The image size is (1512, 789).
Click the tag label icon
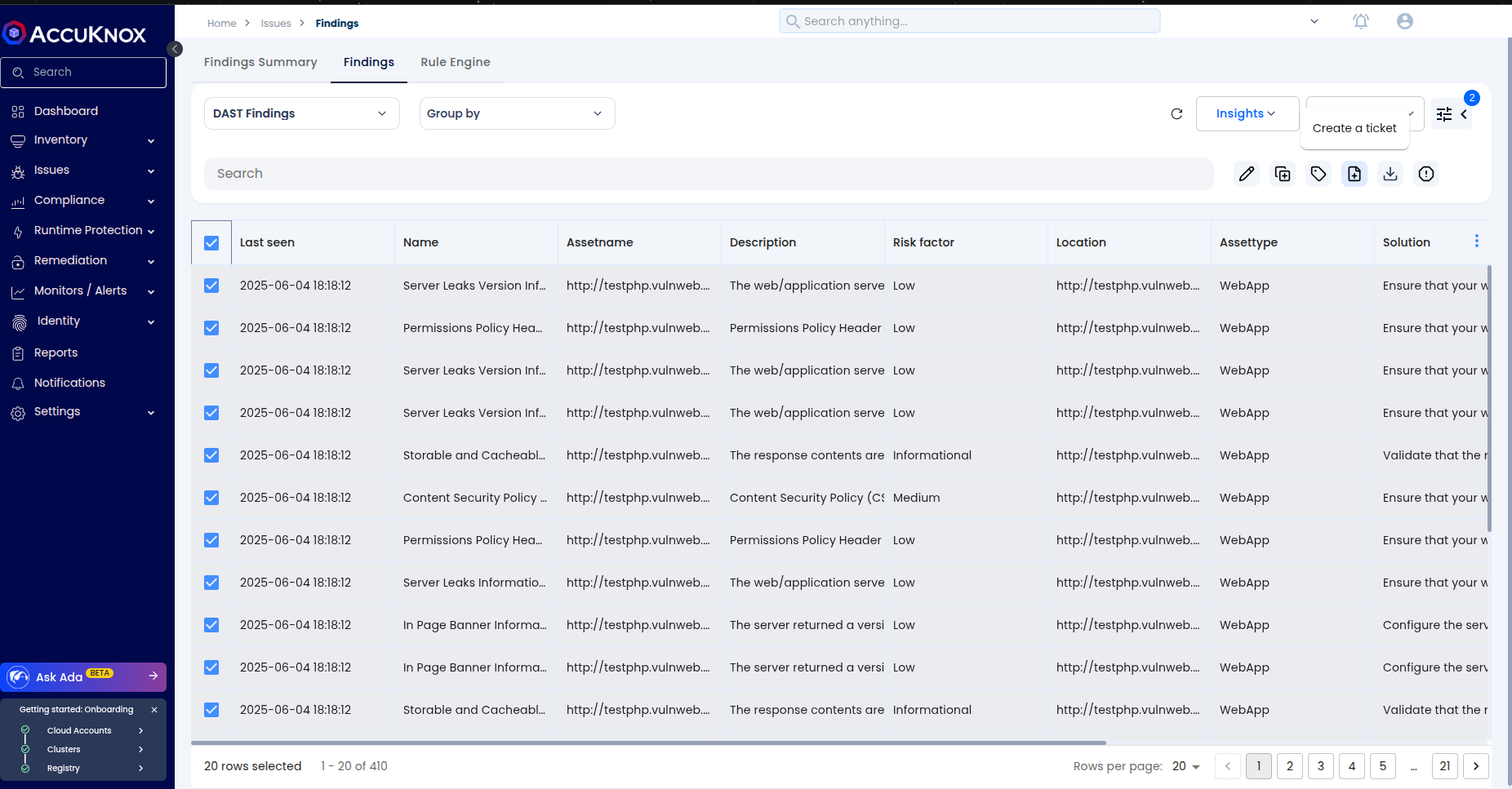coord(1319,174)
